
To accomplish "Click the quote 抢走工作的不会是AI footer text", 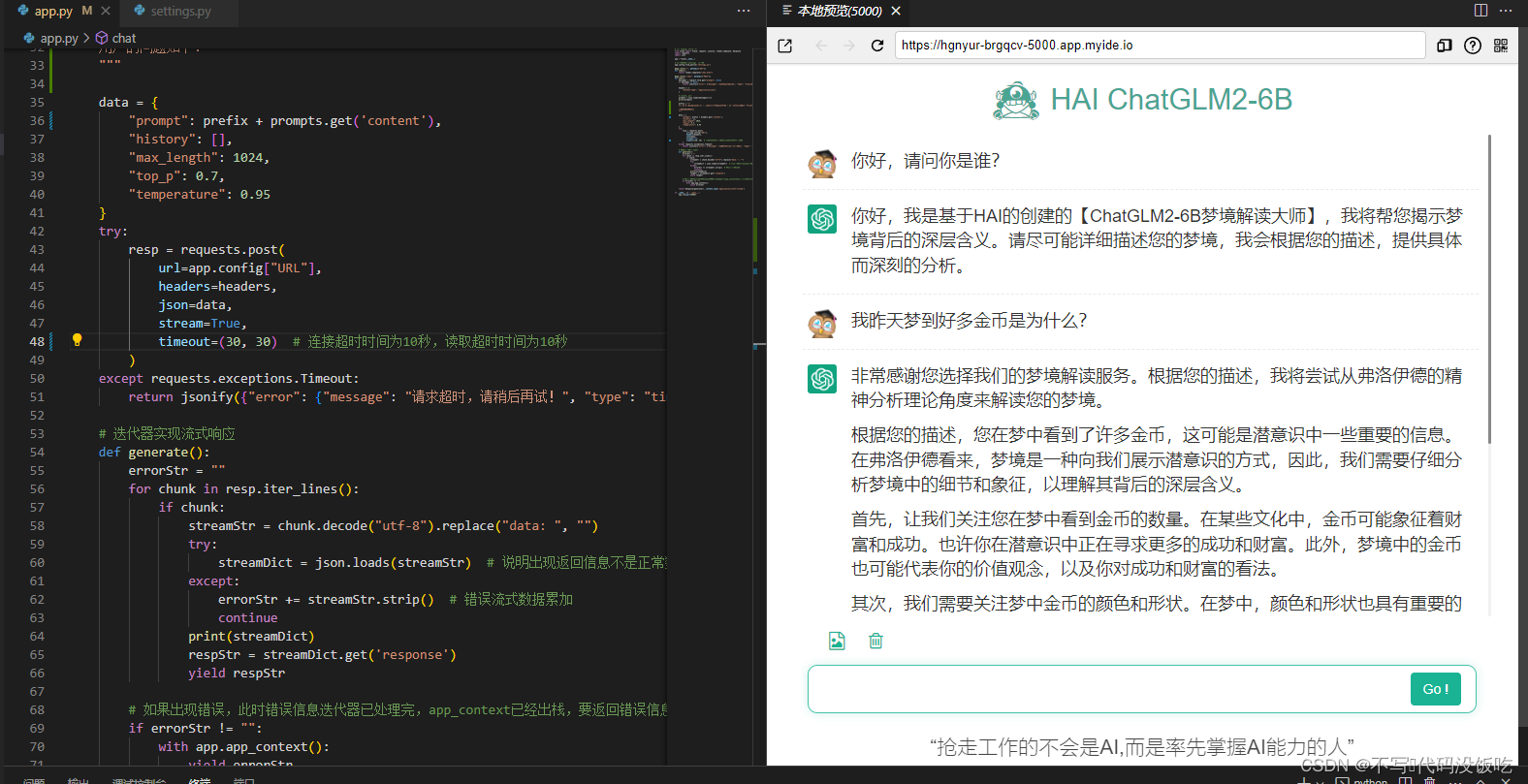I will click(1142, 746).
